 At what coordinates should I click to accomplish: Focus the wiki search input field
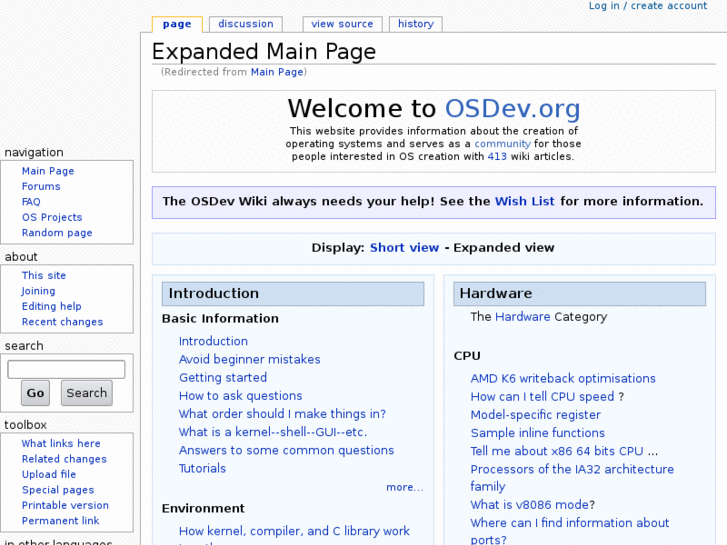point(66,370)
